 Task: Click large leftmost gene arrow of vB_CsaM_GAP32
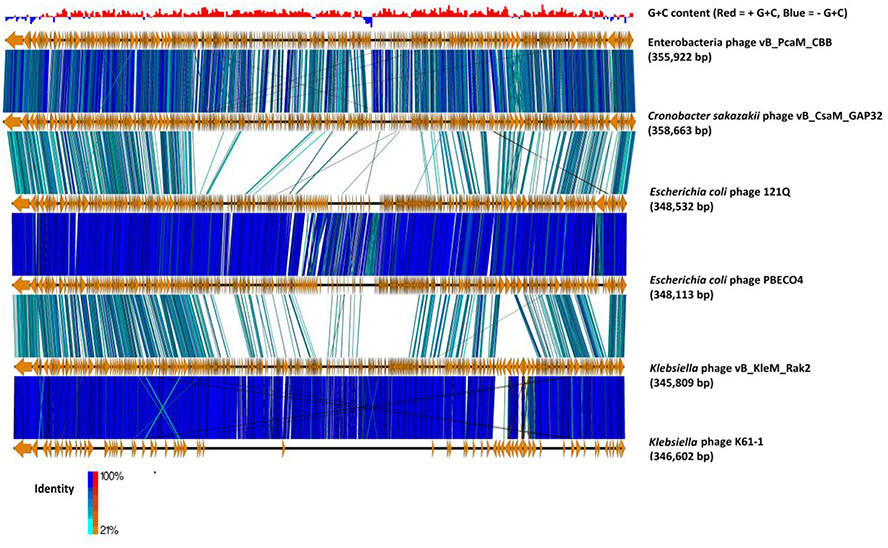pos(14,122)
